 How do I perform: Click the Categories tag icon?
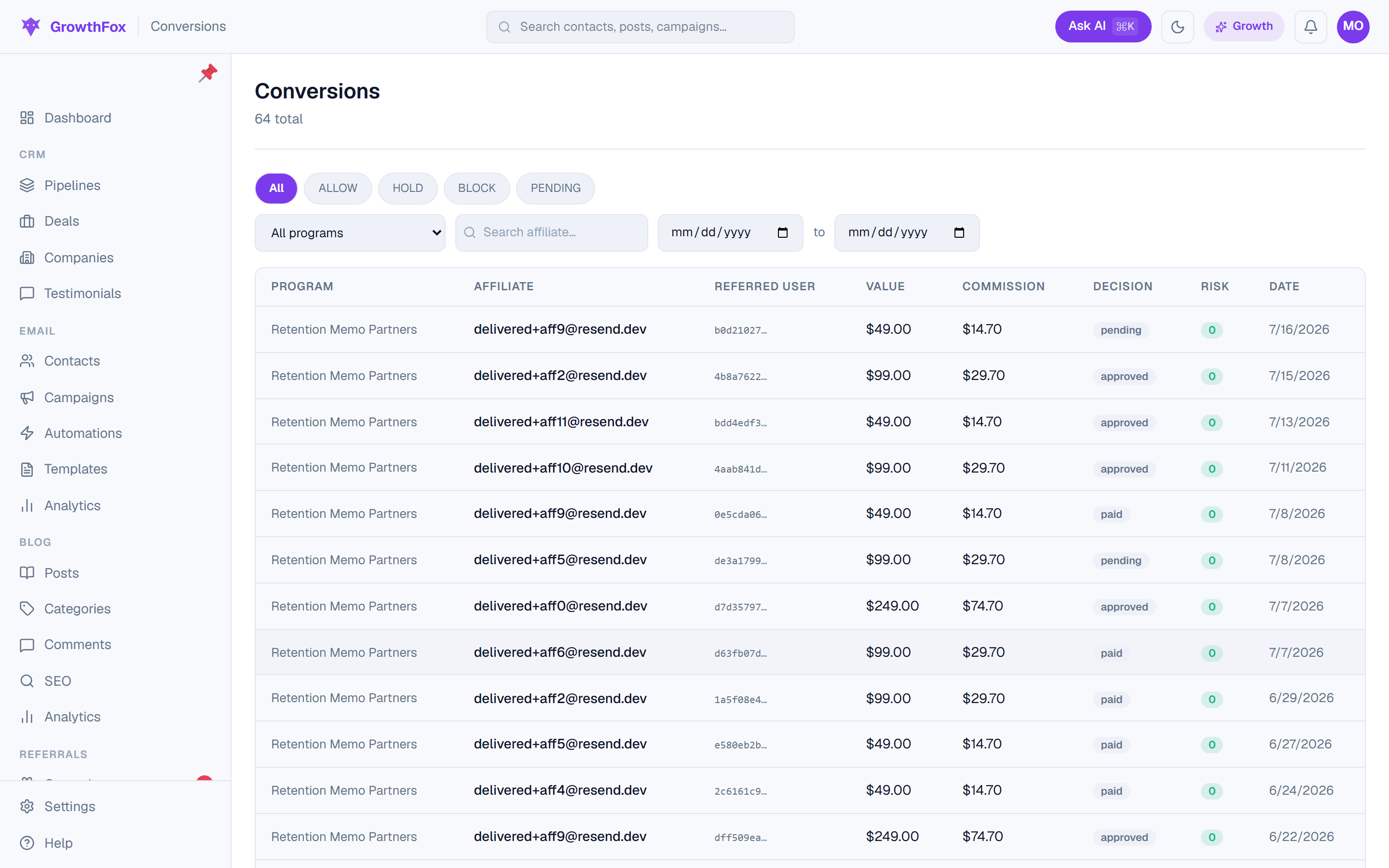(x=27, y=609)
